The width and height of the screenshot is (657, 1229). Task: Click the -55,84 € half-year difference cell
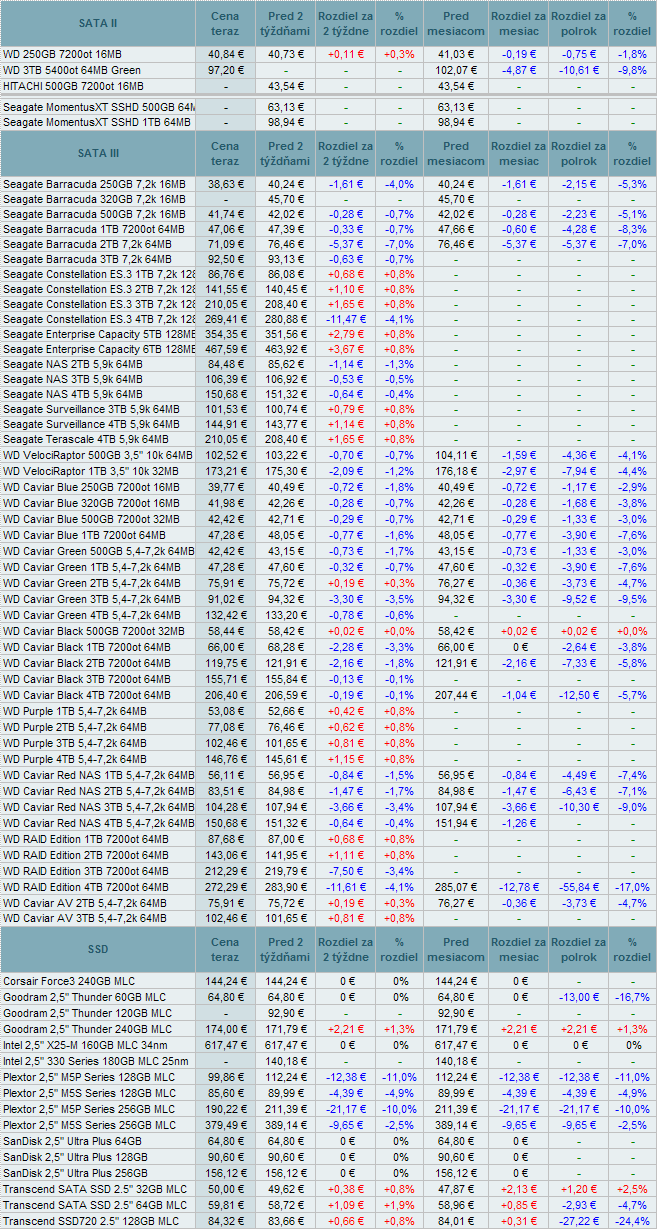pos(577,887)
